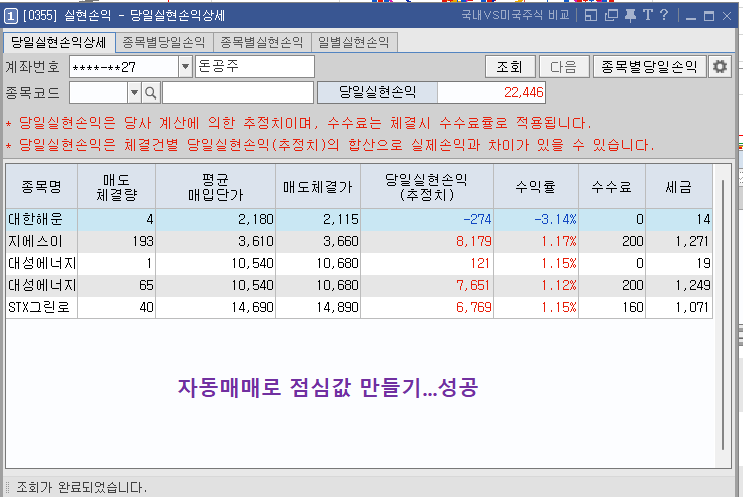Switch to 일별실현손익 tab
Image resolution: width=743 pixels, height=497 pixels.
point(353,43)
